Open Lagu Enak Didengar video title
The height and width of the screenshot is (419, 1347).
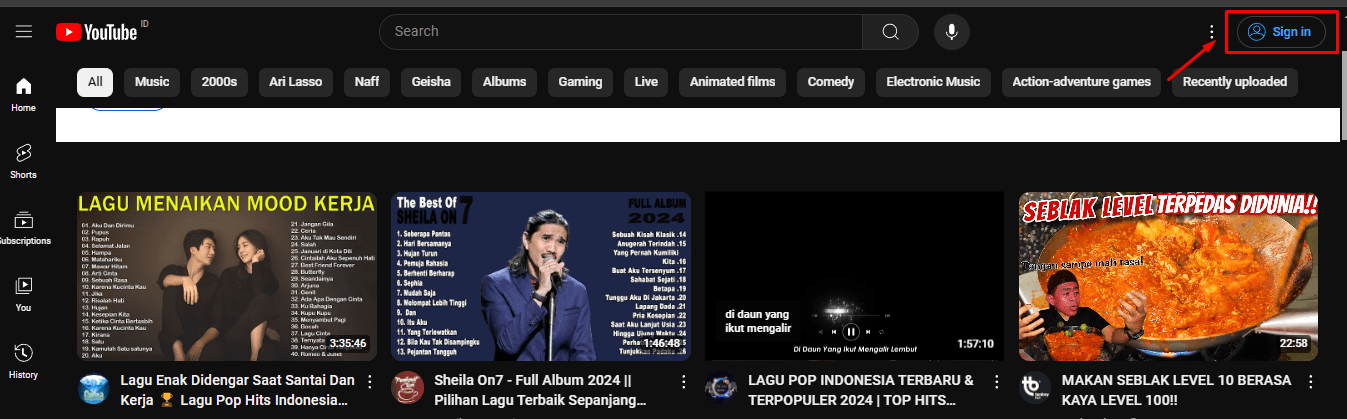(x=238, y=390)
